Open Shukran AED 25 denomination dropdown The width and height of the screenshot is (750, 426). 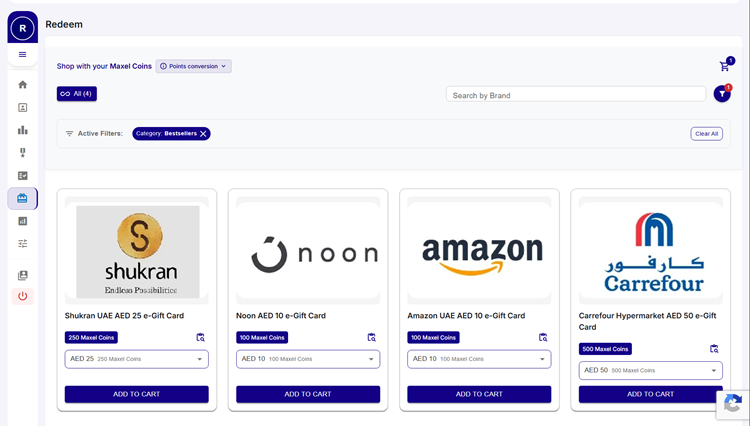[x=137, y=359]
